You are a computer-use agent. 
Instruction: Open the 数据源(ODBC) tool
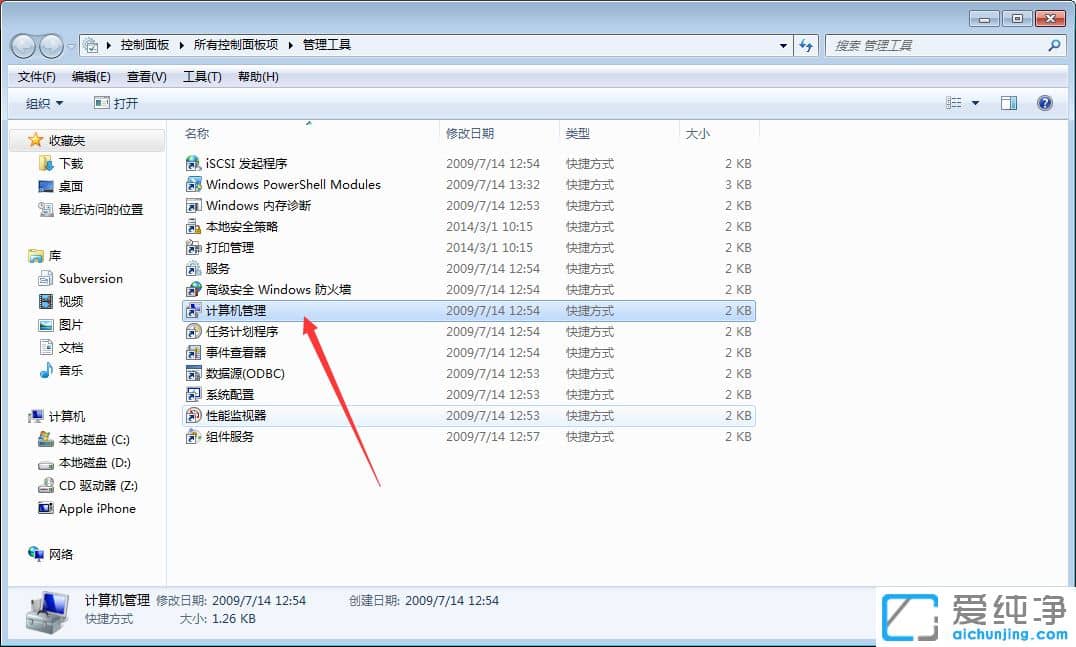pos(238,373)
